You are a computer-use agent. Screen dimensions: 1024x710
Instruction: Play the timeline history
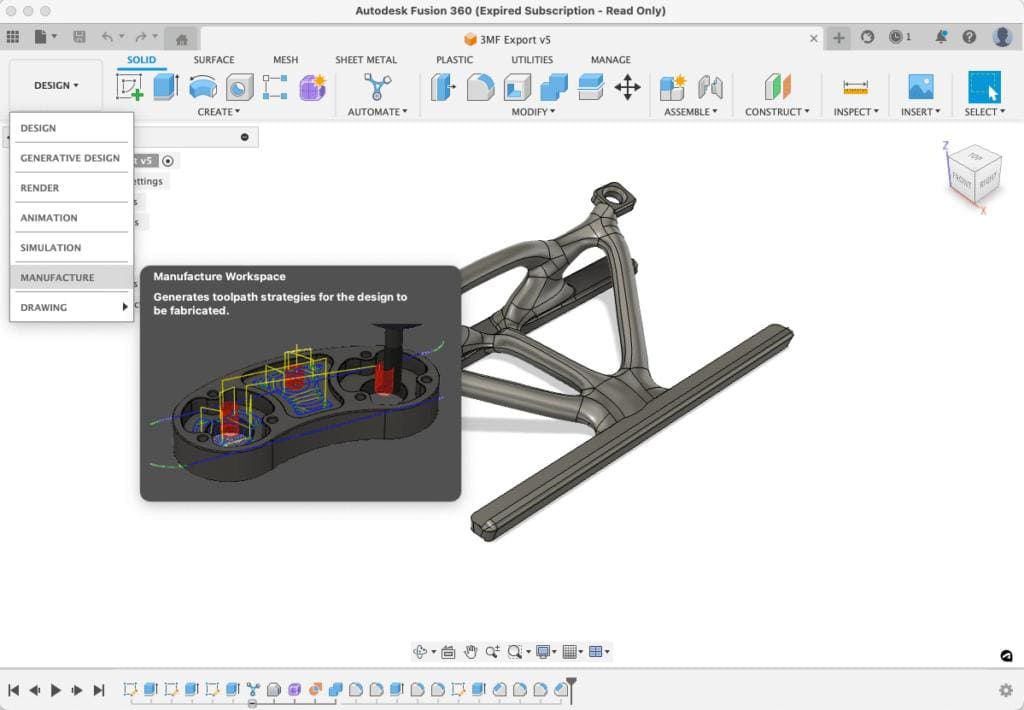(x=56, y=690)
